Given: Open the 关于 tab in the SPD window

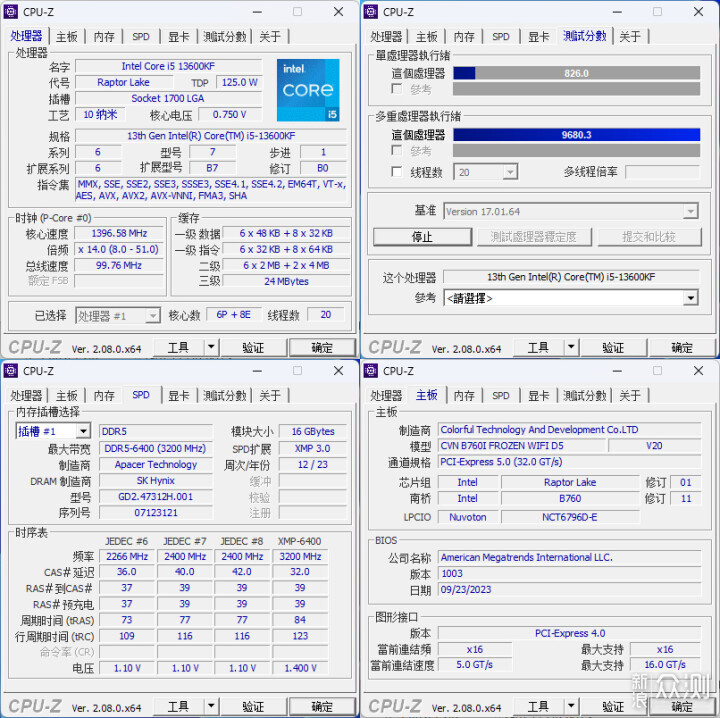Looking at the screenshot, I should pos(270,395).
